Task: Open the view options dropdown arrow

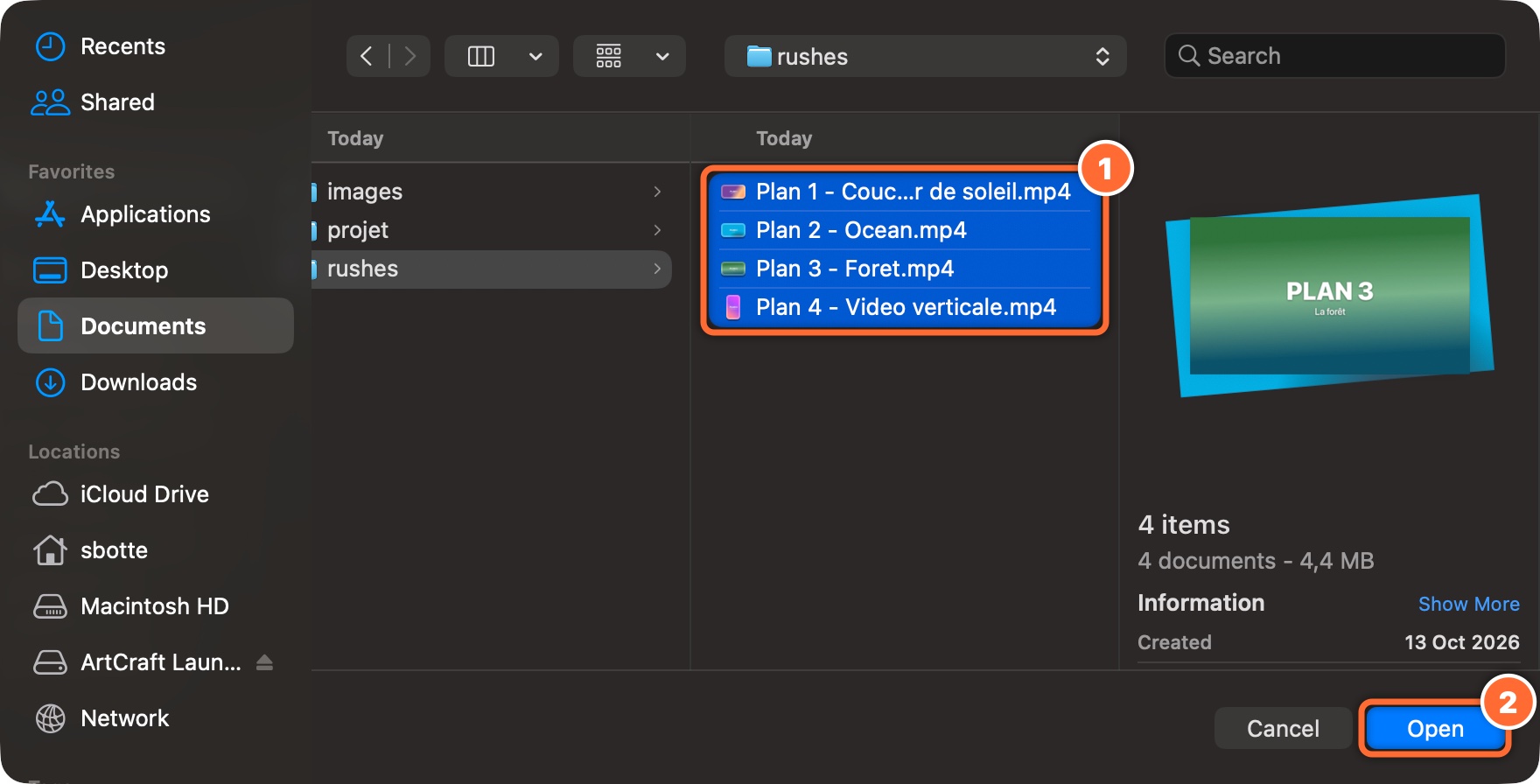Action: (535, 57)
